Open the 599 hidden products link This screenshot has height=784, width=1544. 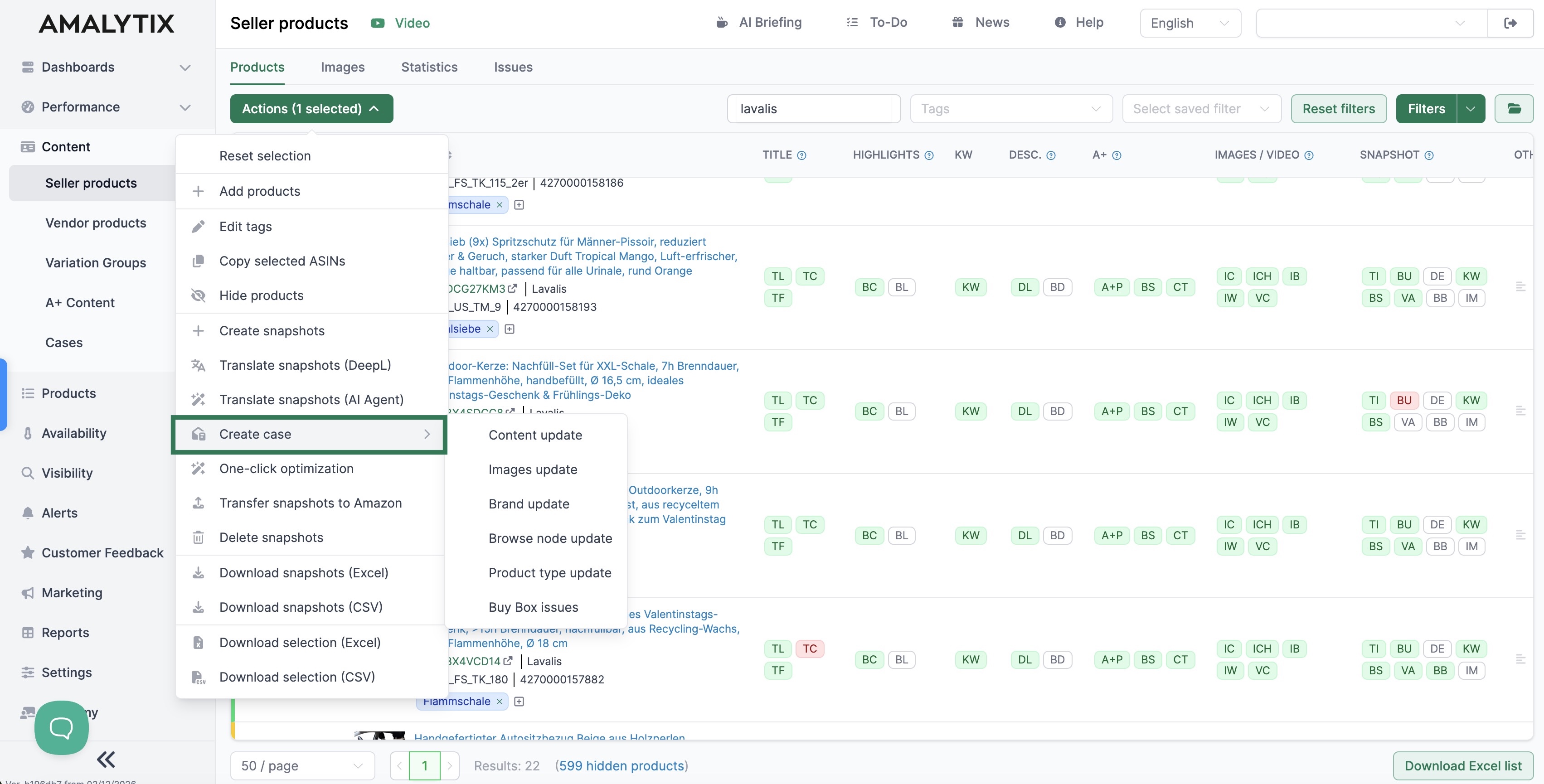621,765
